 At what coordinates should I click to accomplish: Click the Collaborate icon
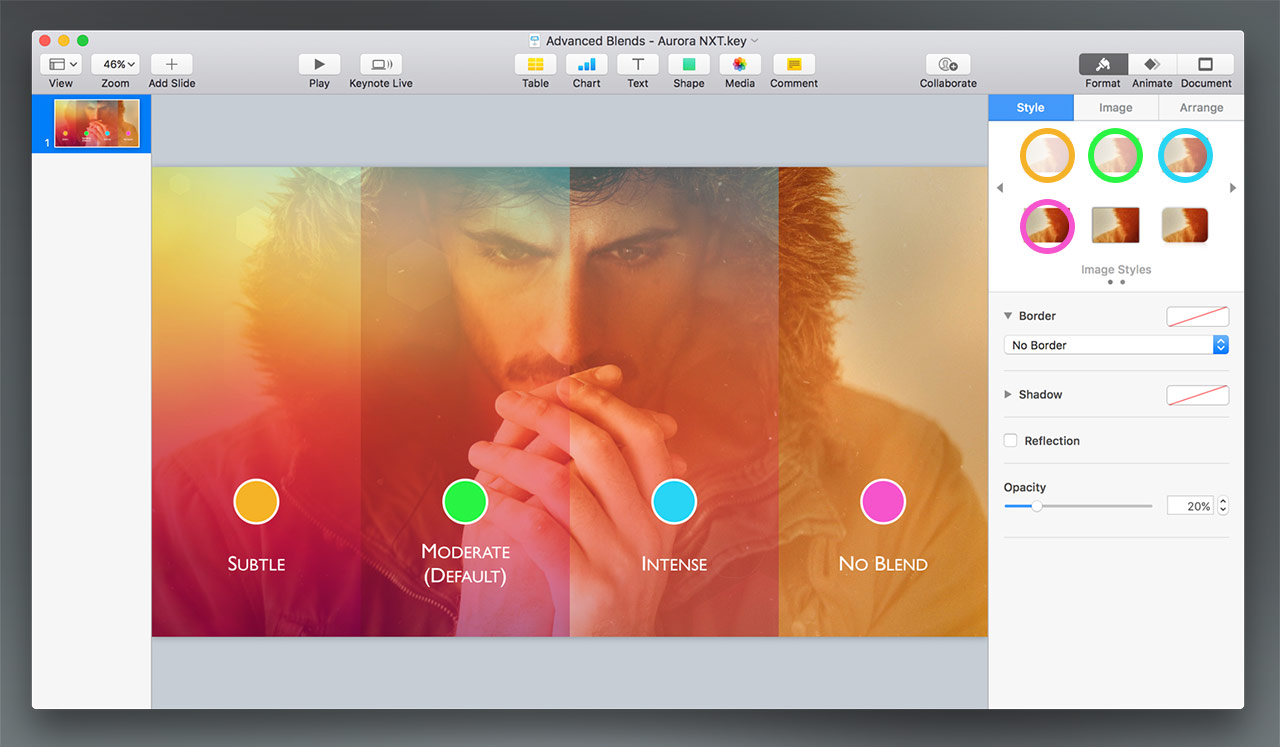click(948, 65)
